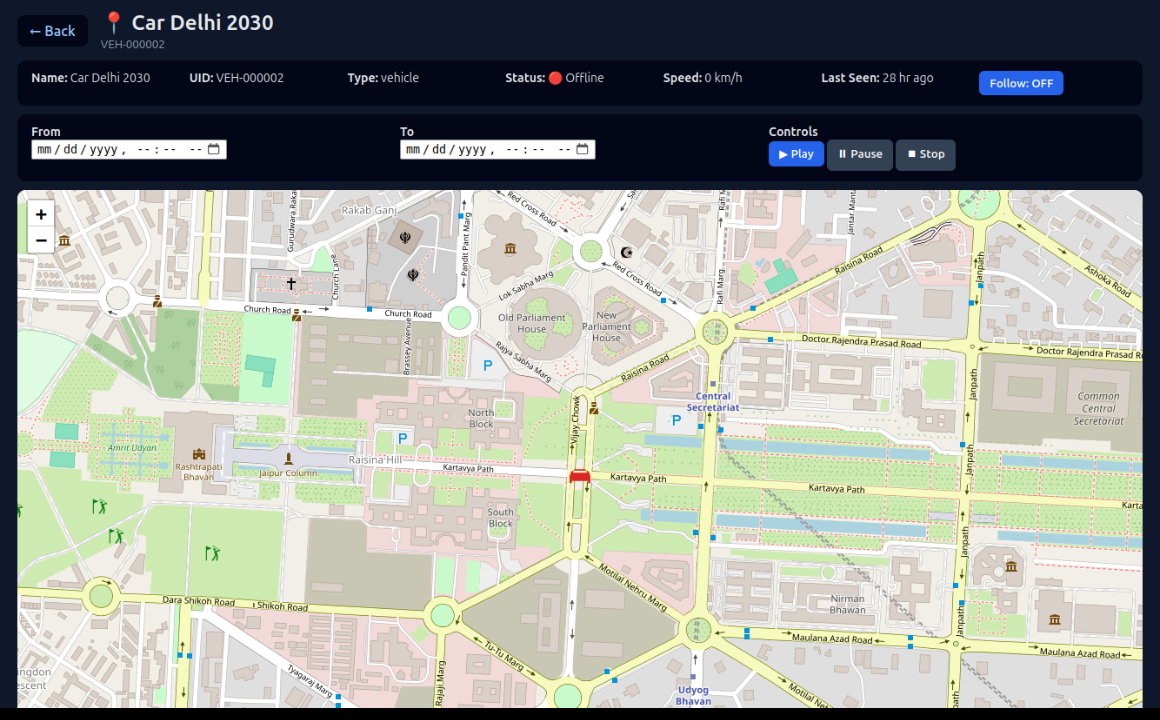Screen dimensions: 1160x720
Task: Start playback with the Play button
Action: pyautogui.click(x=796, y=154)
